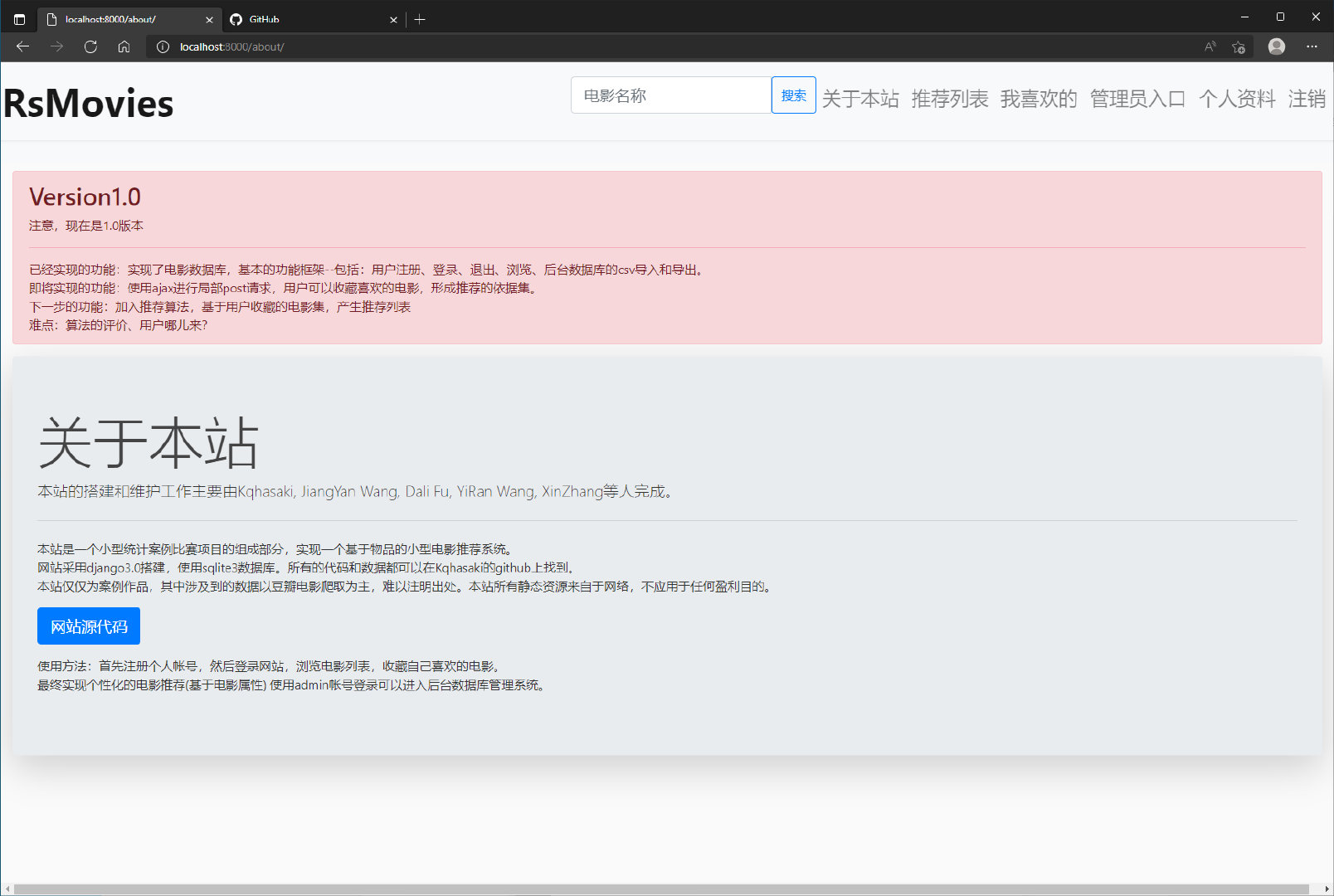Click the line starting 使用方法：首先注册个人帐号
Image resolution: width=1334 pixels, height=896 pixels.
(270, 666)
